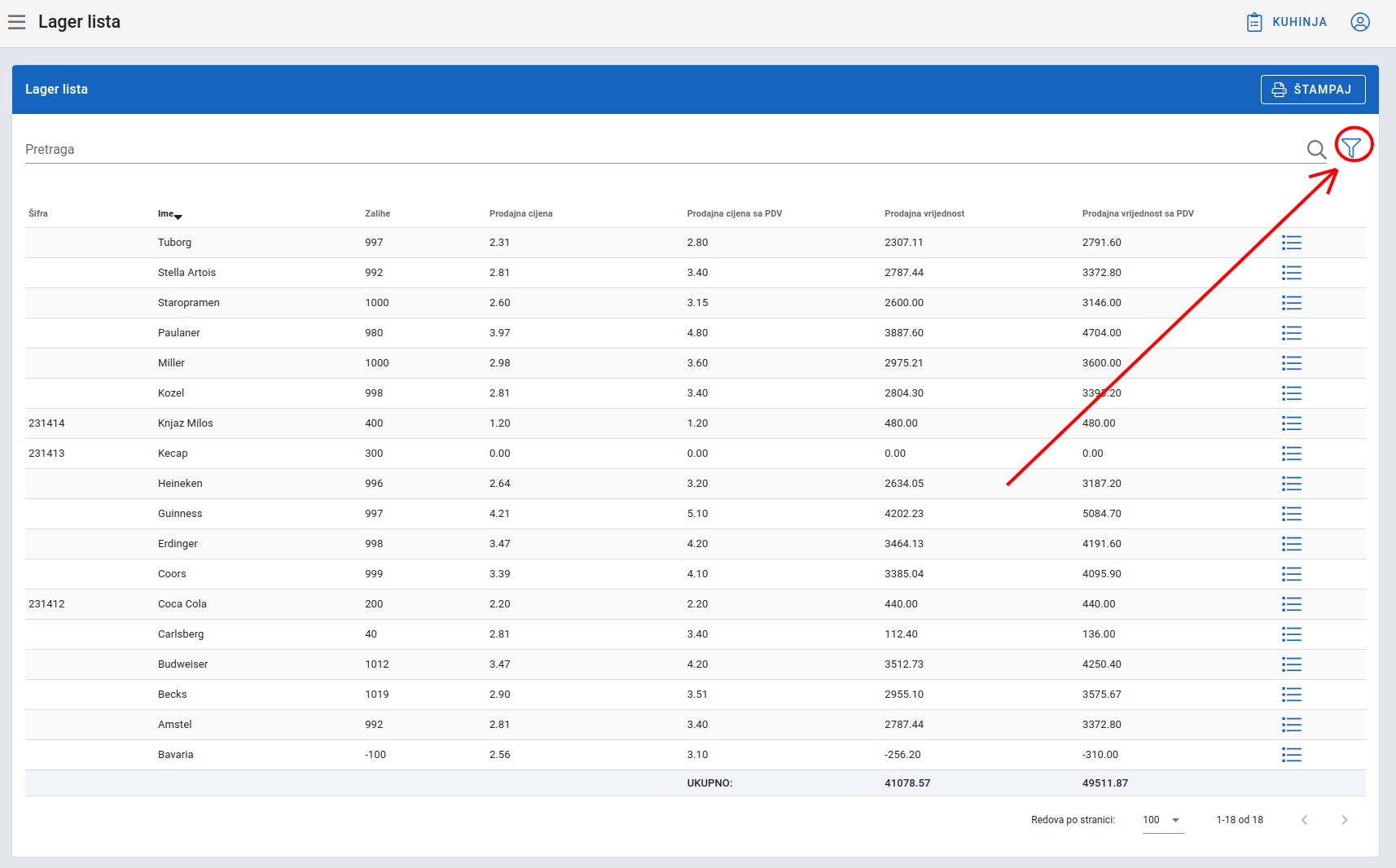Sort by the Šifra column header
1396x868 pixels.
click(x=38, y=213)
